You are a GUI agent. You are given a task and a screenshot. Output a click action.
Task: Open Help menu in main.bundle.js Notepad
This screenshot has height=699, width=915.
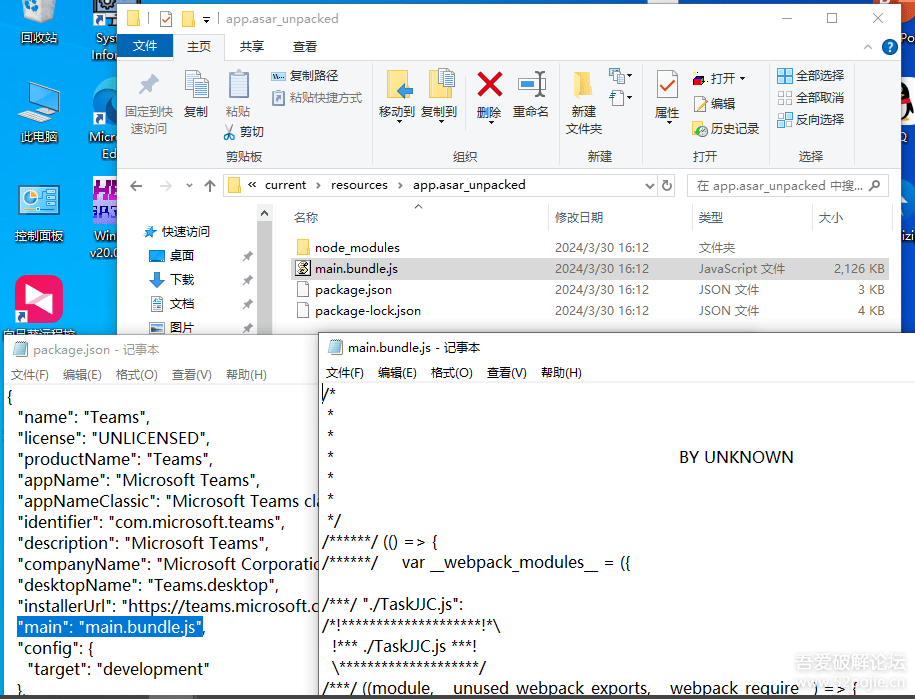coord(561,373)
